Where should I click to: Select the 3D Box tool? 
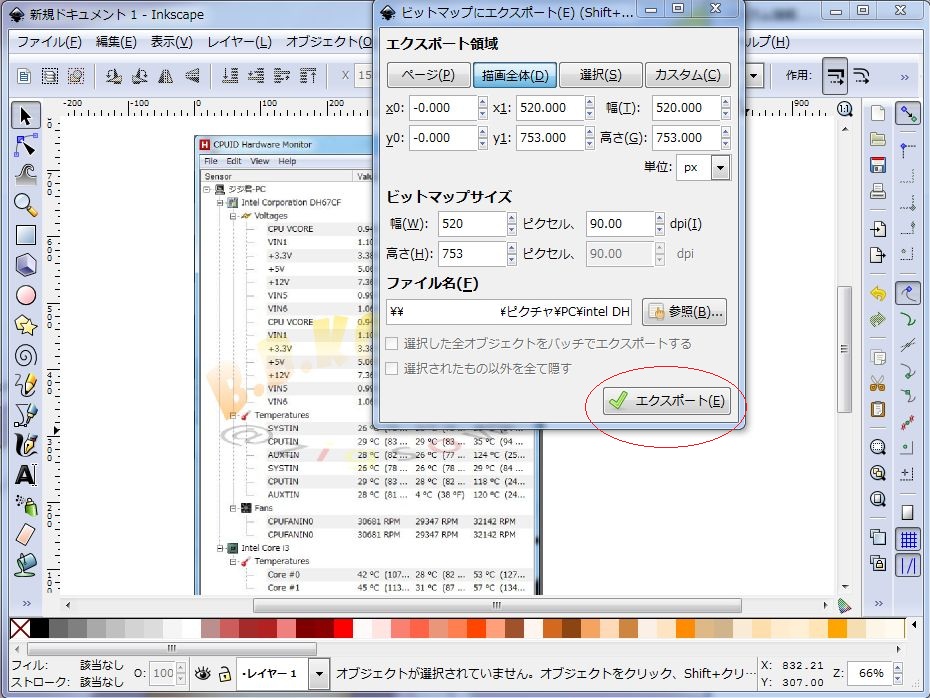(x=26, y=265)
